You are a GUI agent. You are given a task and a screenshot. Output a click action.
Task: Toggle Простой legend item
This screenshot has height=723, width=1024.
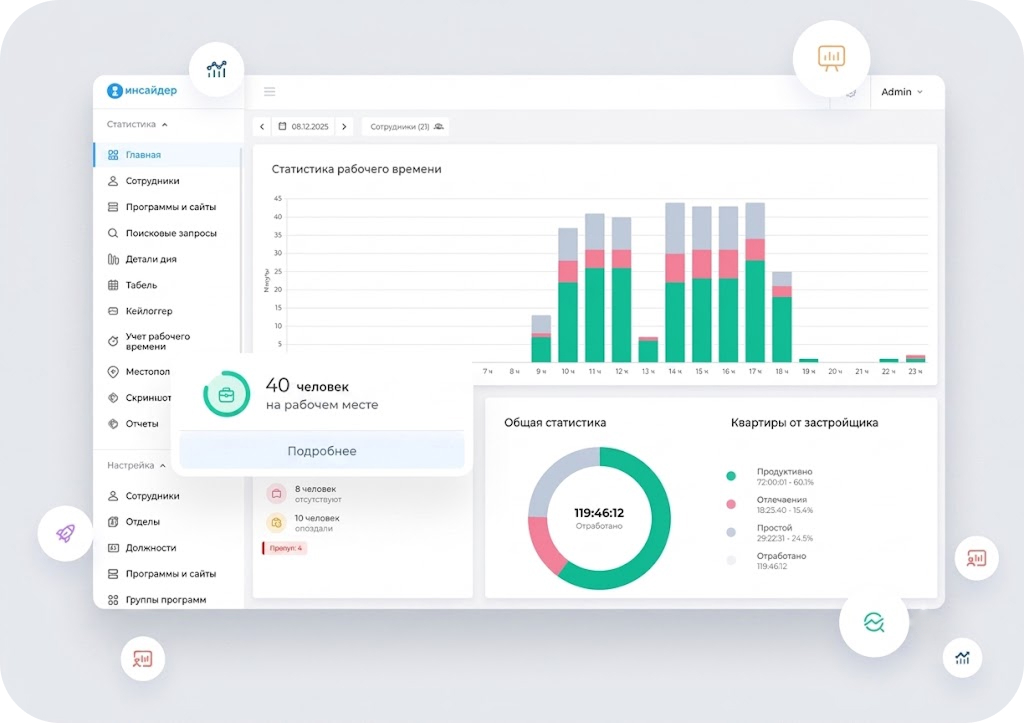click(x=771, y=533)
